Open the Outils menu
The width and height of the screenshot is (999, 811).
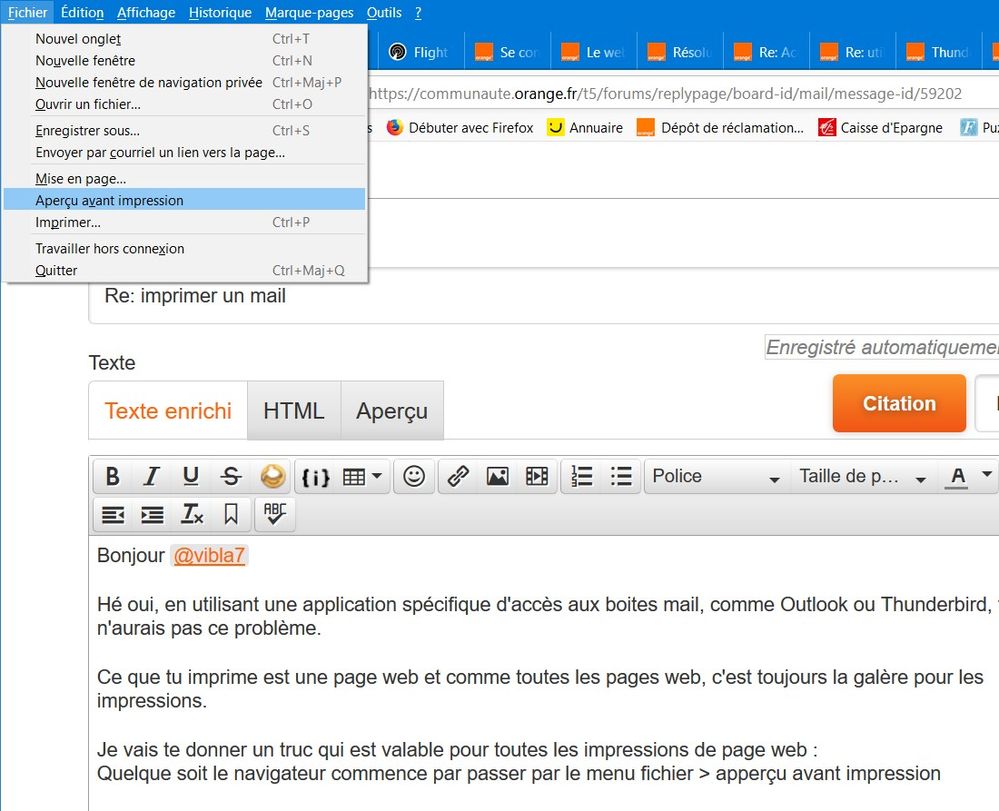[384, 13]
